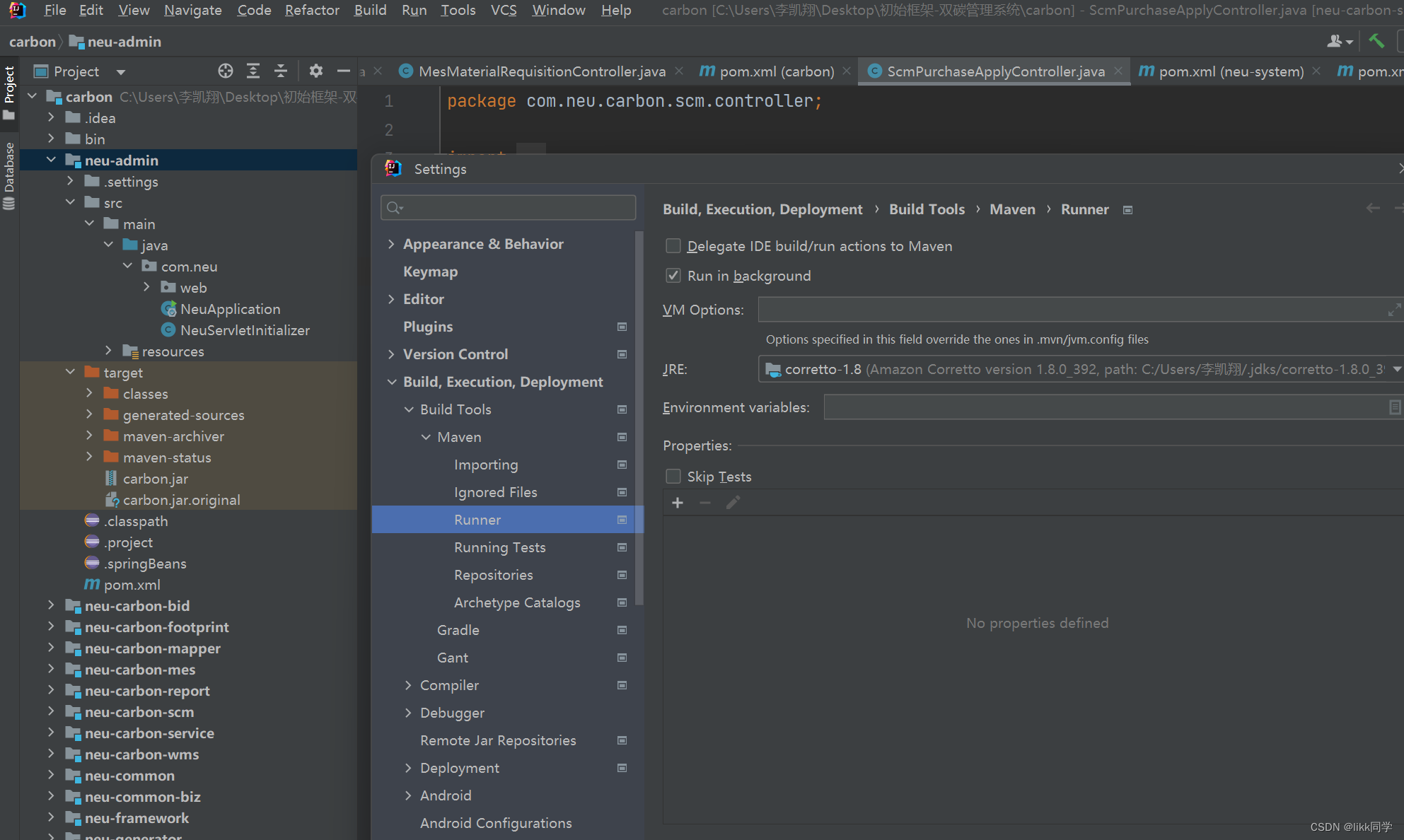
Task: Expand the VM Options field editor icon
Action: click(x=1393, y=310)
